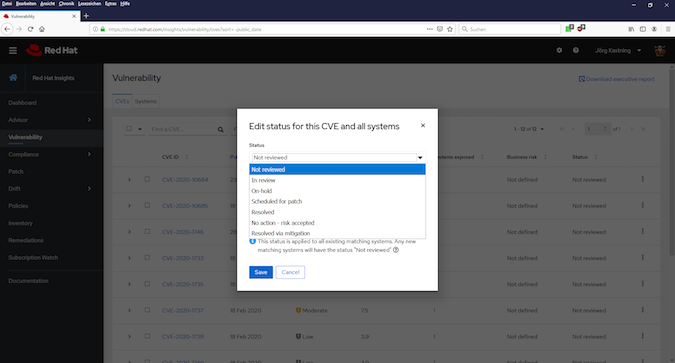Open a new browser tab
This screenshot has width=675, height=363.
pyautogui.click(x=86, y=16)
